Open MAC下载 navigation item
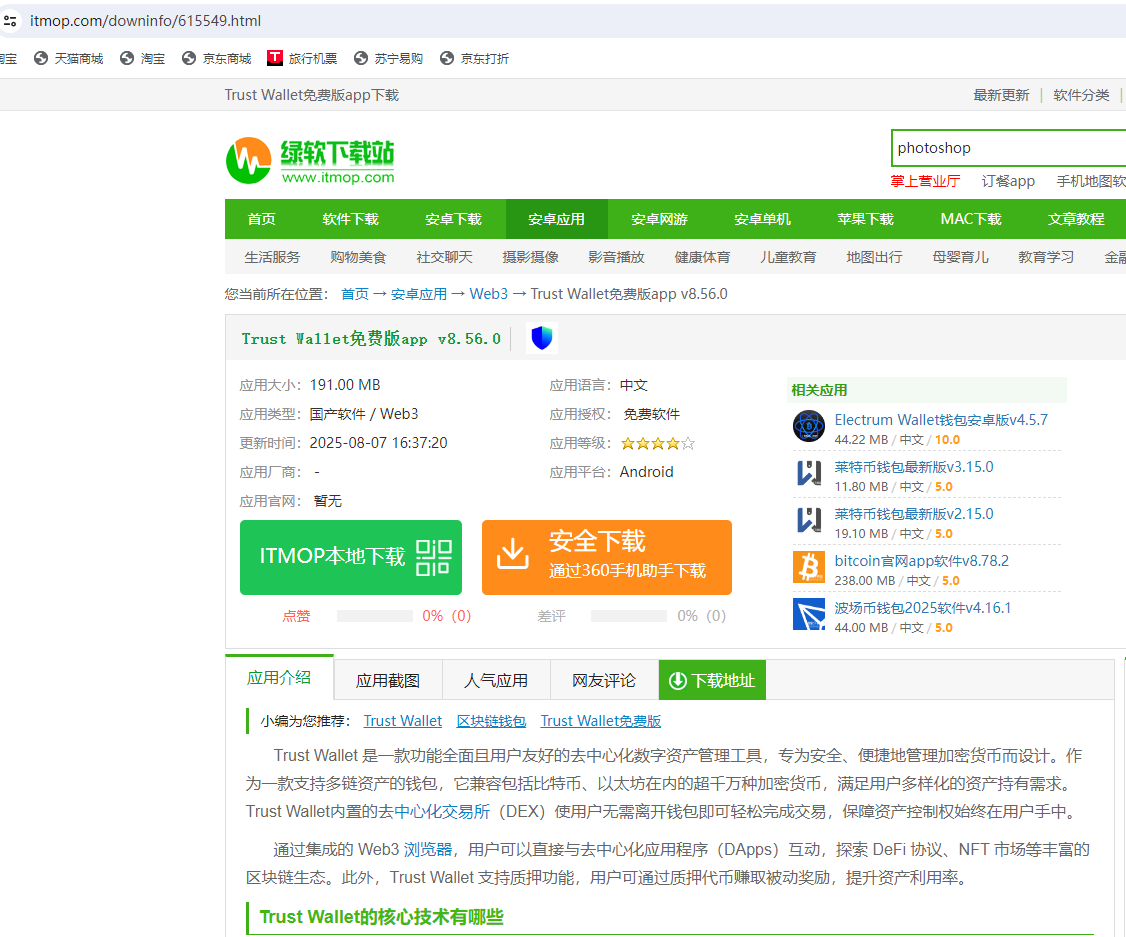Screen dimensions: 1126x937 [971, 219]
